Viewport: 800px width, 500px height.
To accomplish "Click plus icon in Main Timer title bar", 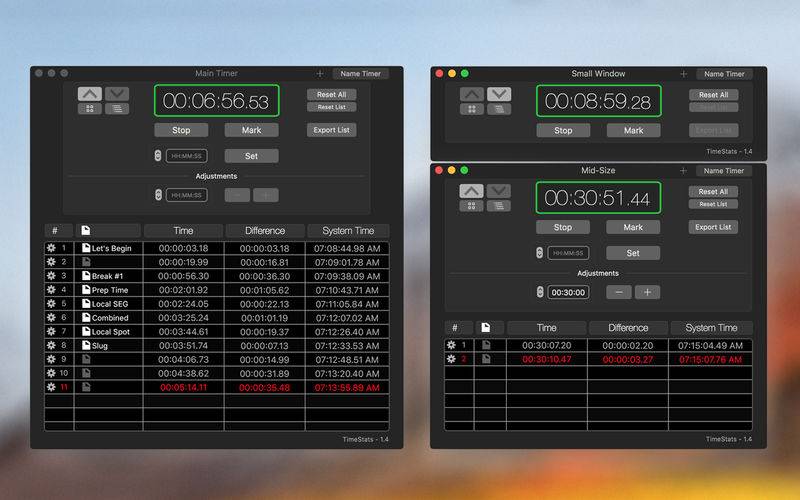I will (320, 73).
